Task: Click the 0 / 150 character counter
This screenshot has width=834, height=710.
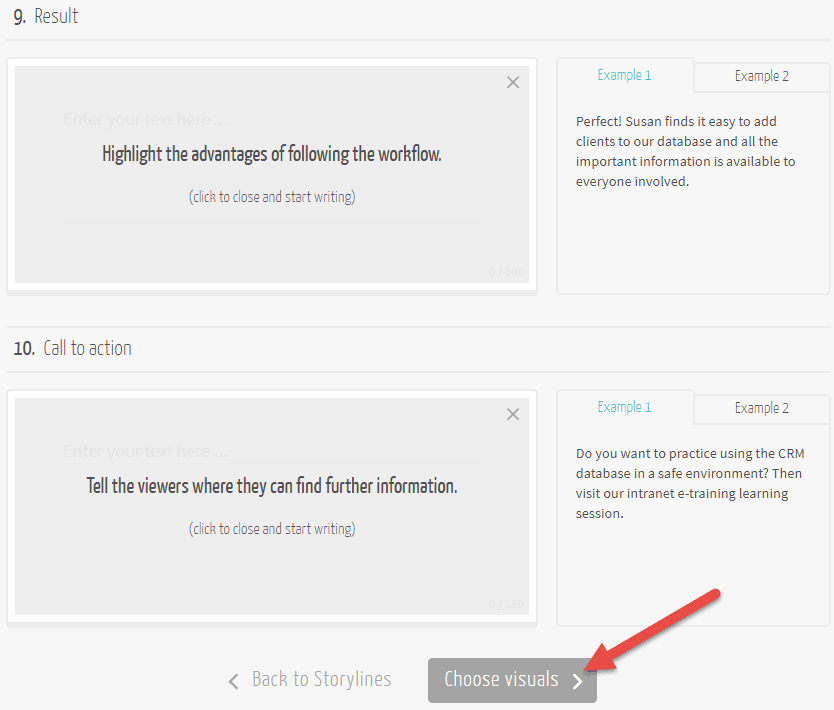Action: point(506,604)
